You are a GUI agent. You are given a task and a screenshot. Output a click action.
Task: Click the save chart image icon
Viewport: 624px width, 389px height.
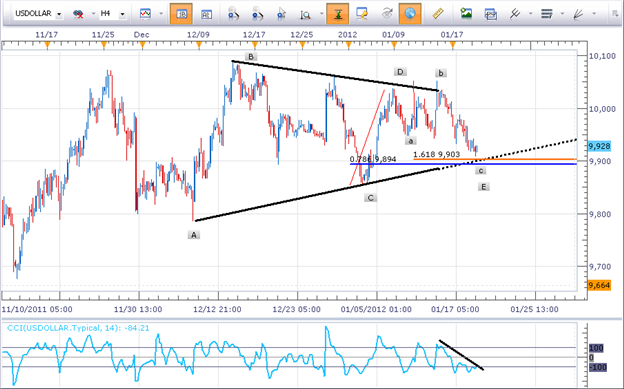coord(466,14)
